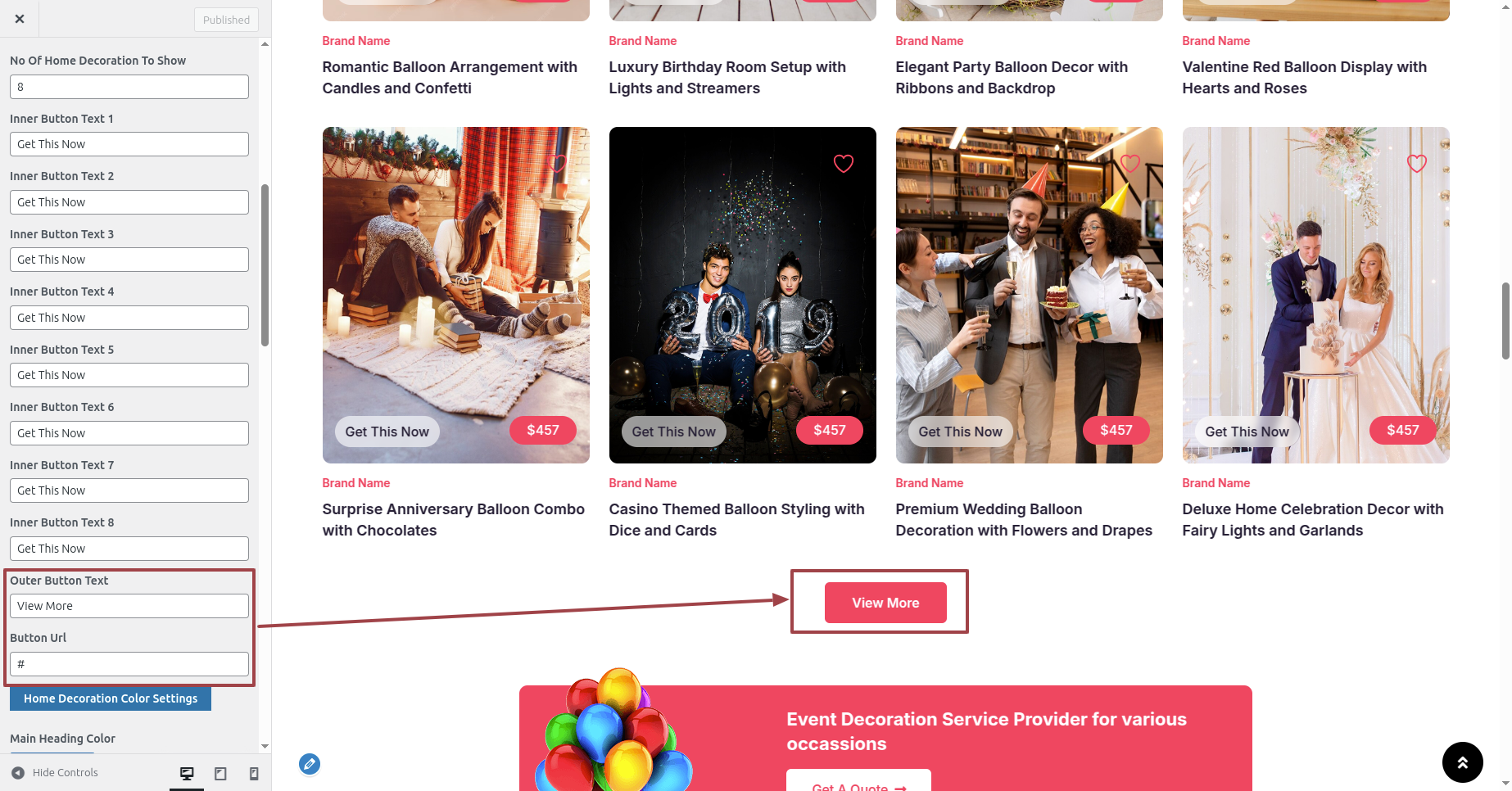
Task: Favorite the Deluxe Home Celebration heart icon
Action: (x=1417, y=164)
